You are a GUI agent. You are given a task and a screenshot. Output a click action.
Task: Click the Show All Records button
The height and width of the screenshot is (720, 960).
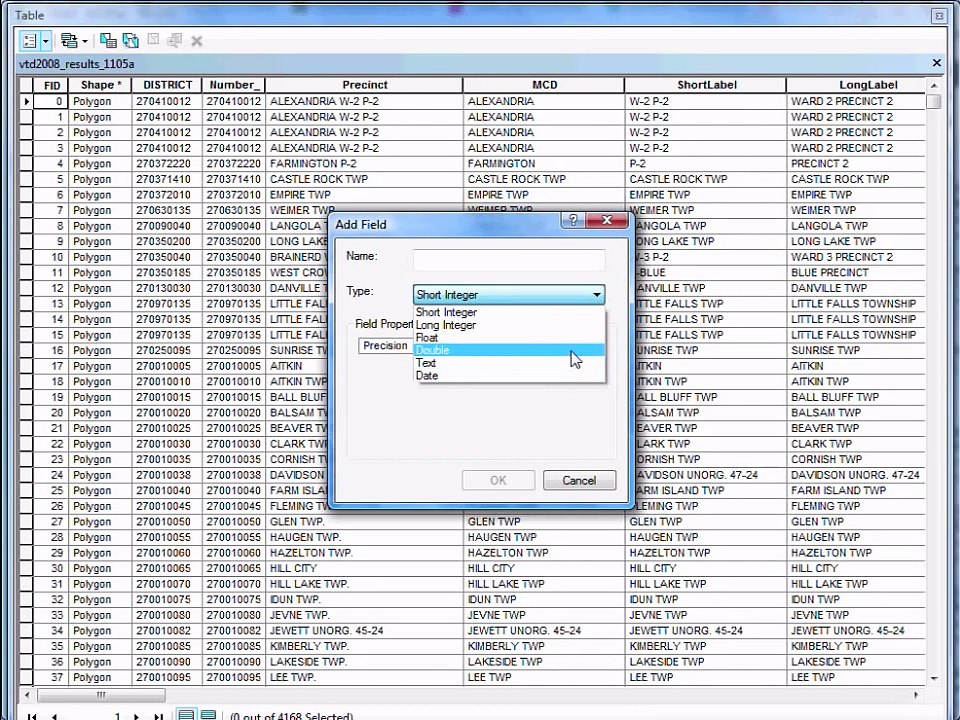pos(186,714)
